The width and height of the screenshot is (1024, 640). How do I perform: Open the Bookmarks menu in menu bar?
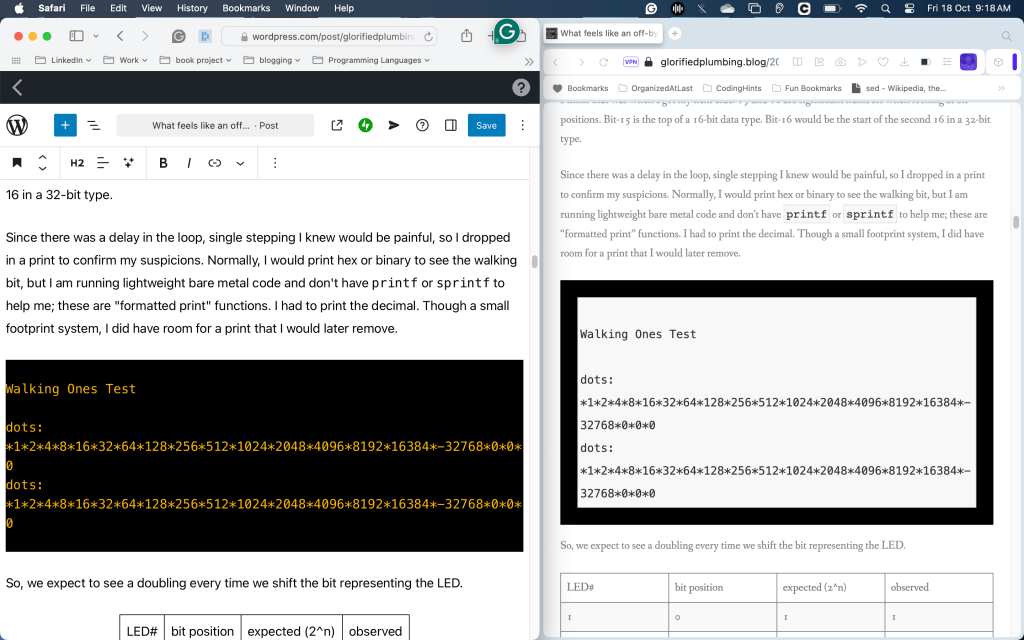pos(246,8)
